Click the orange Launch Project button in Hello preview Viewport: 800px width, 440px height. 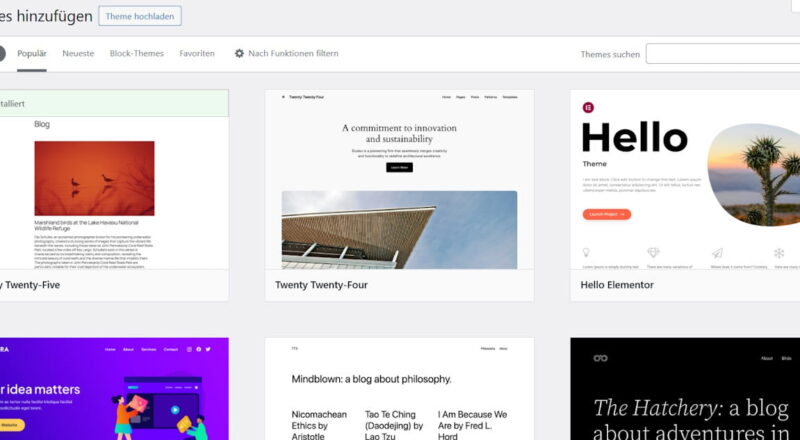click(607, 214)
